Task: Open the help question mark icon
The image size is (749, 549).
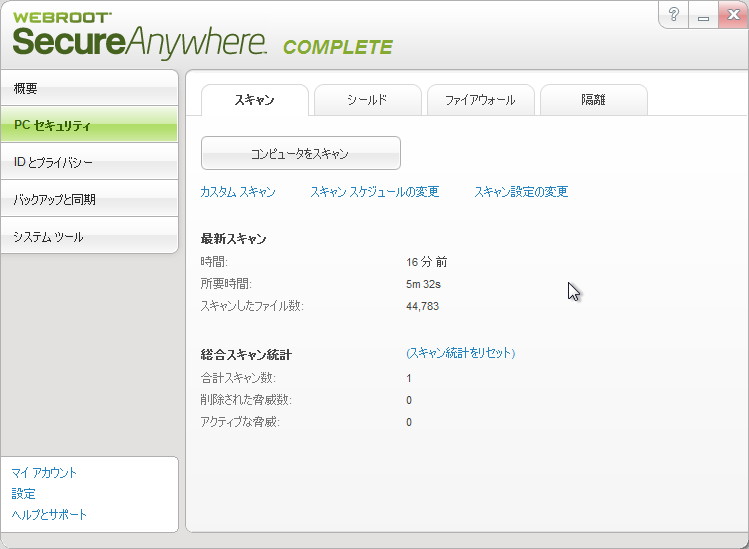Action: click(x=673, y=15)
